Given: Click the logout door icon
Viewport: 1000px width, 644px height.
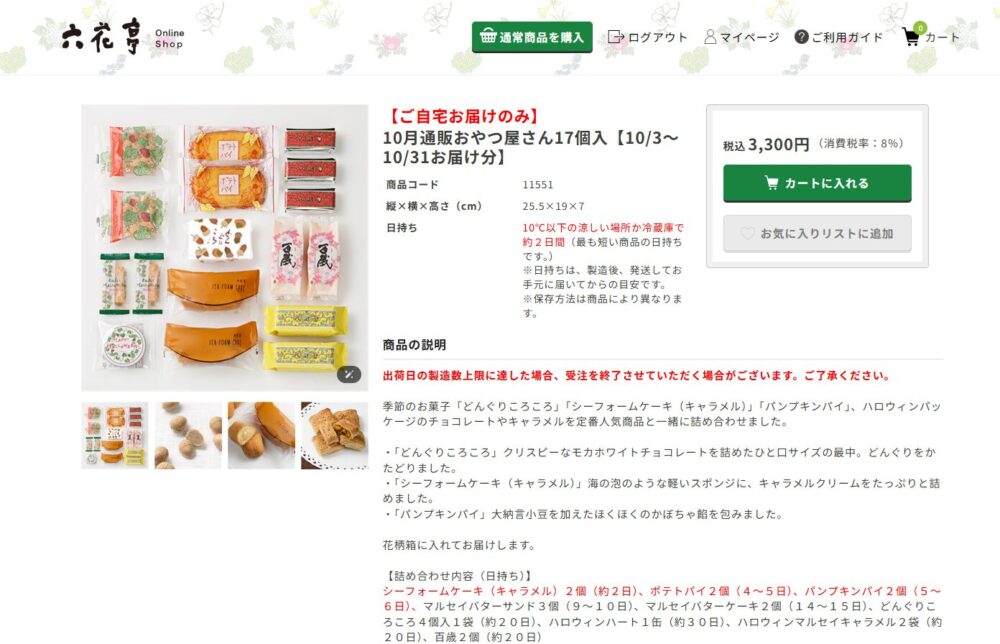Looking at the screenshot, I should (615, 37).
